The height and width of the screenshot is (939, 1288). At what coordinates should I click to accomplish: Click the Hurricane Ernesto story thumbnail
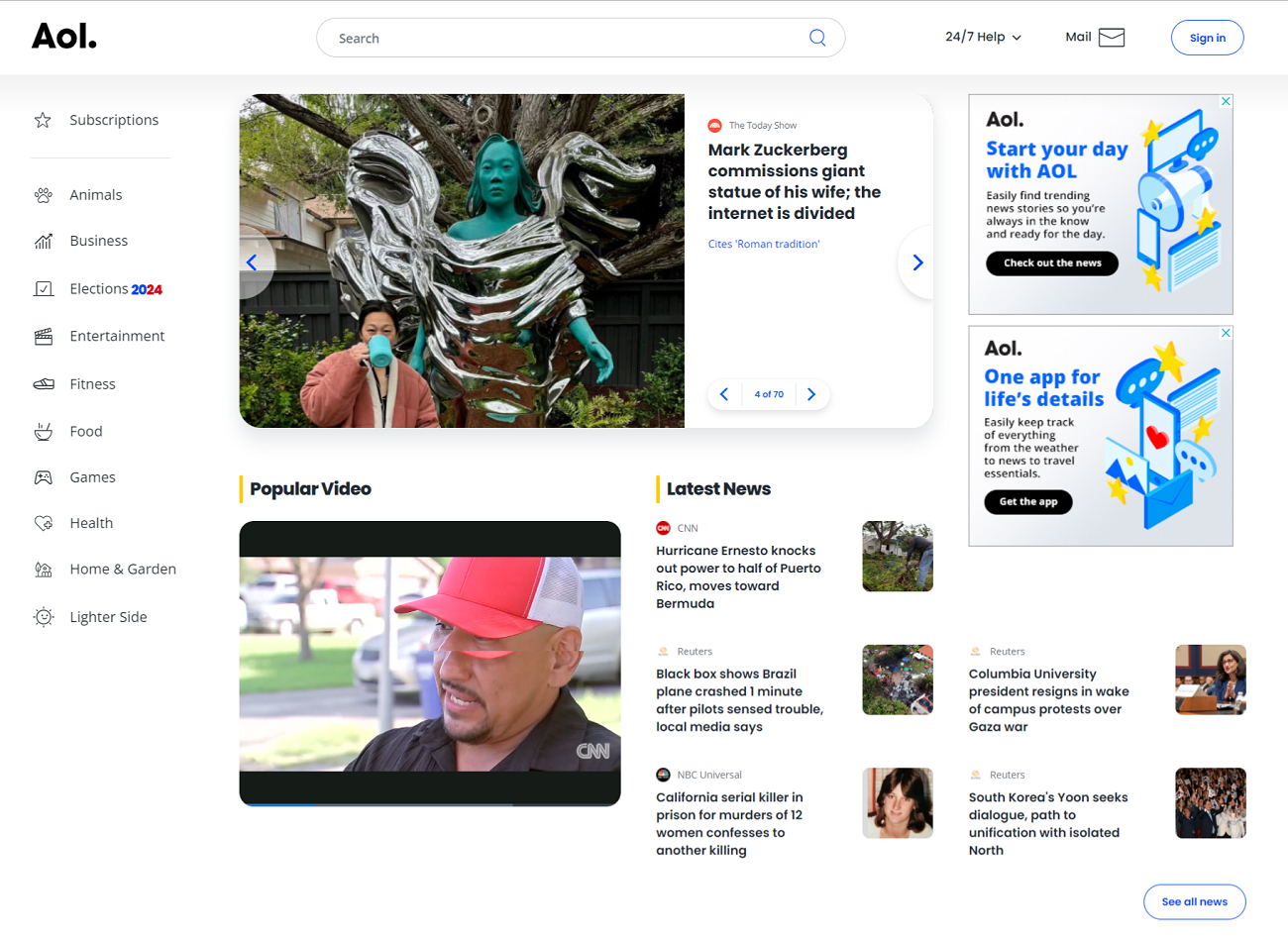point(898,557)
